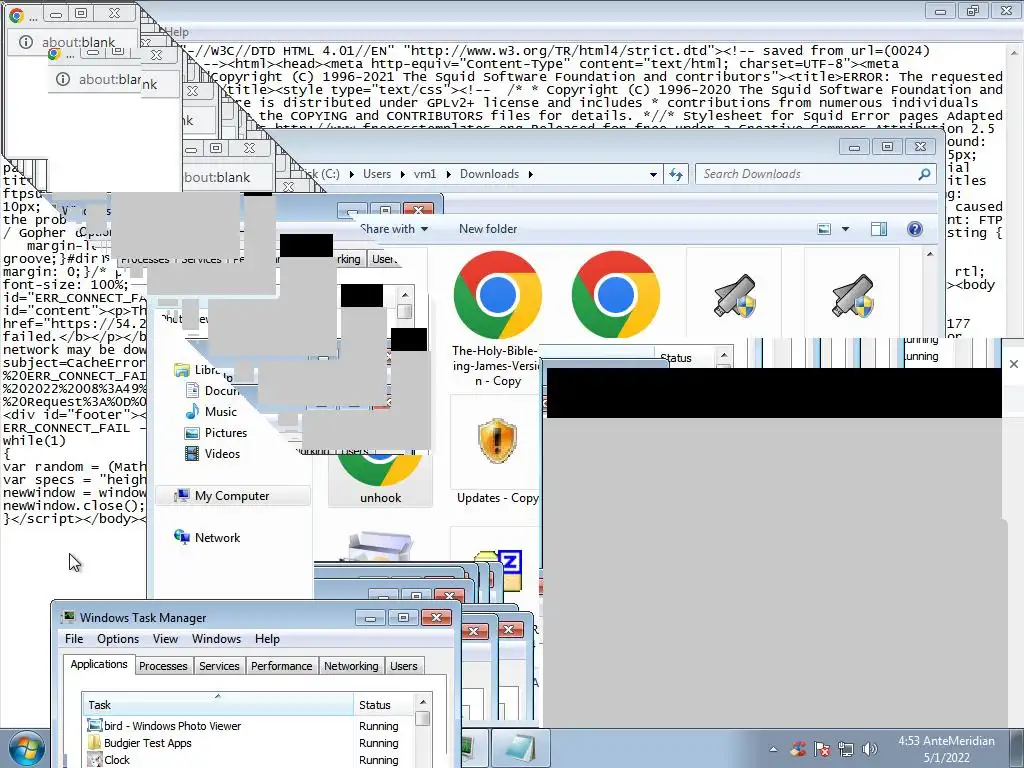Expand the breadcrumb arrow after Downloads

pos(530,174)
